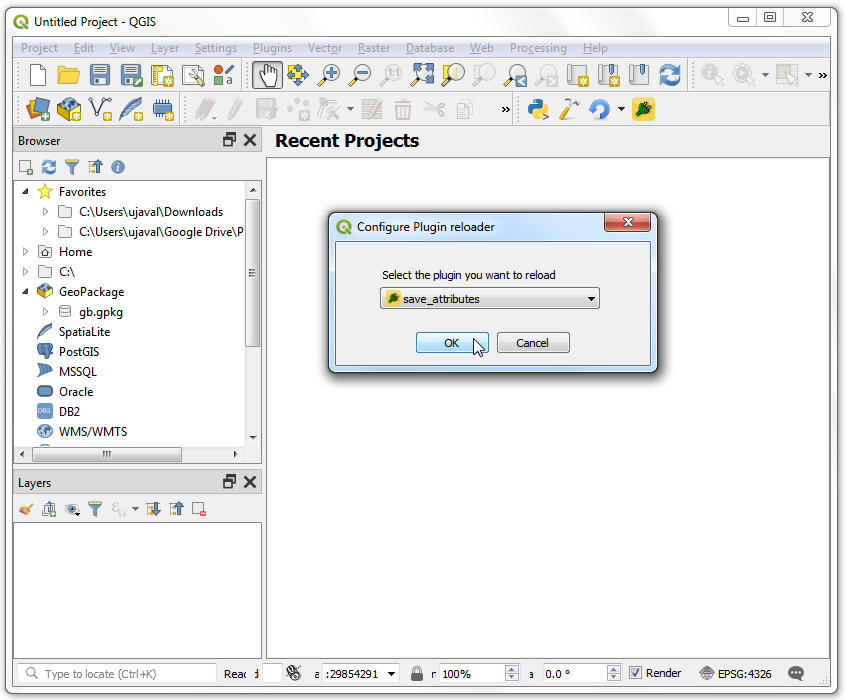
Task: Expand the Home tree node
Action: [26, 252]
